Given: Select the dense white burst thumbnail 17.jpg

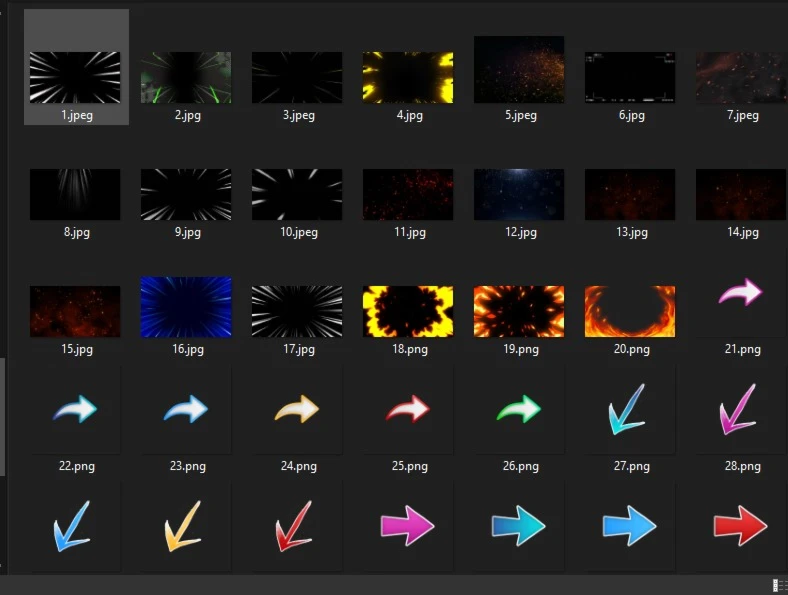Looking at the screenshot, I should pyautogui.click(x=297, y=312).
